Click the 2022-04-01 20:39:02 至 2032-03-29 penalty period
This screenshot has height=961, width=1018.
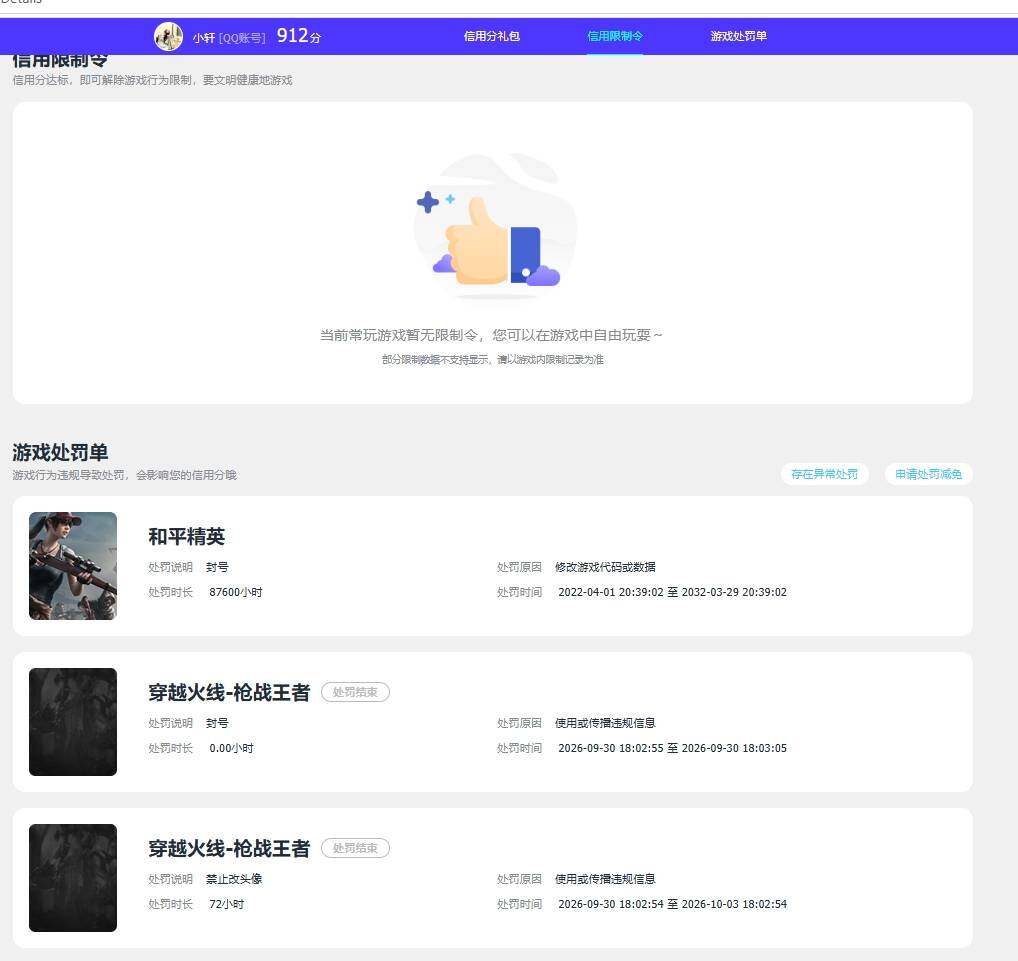673,592
